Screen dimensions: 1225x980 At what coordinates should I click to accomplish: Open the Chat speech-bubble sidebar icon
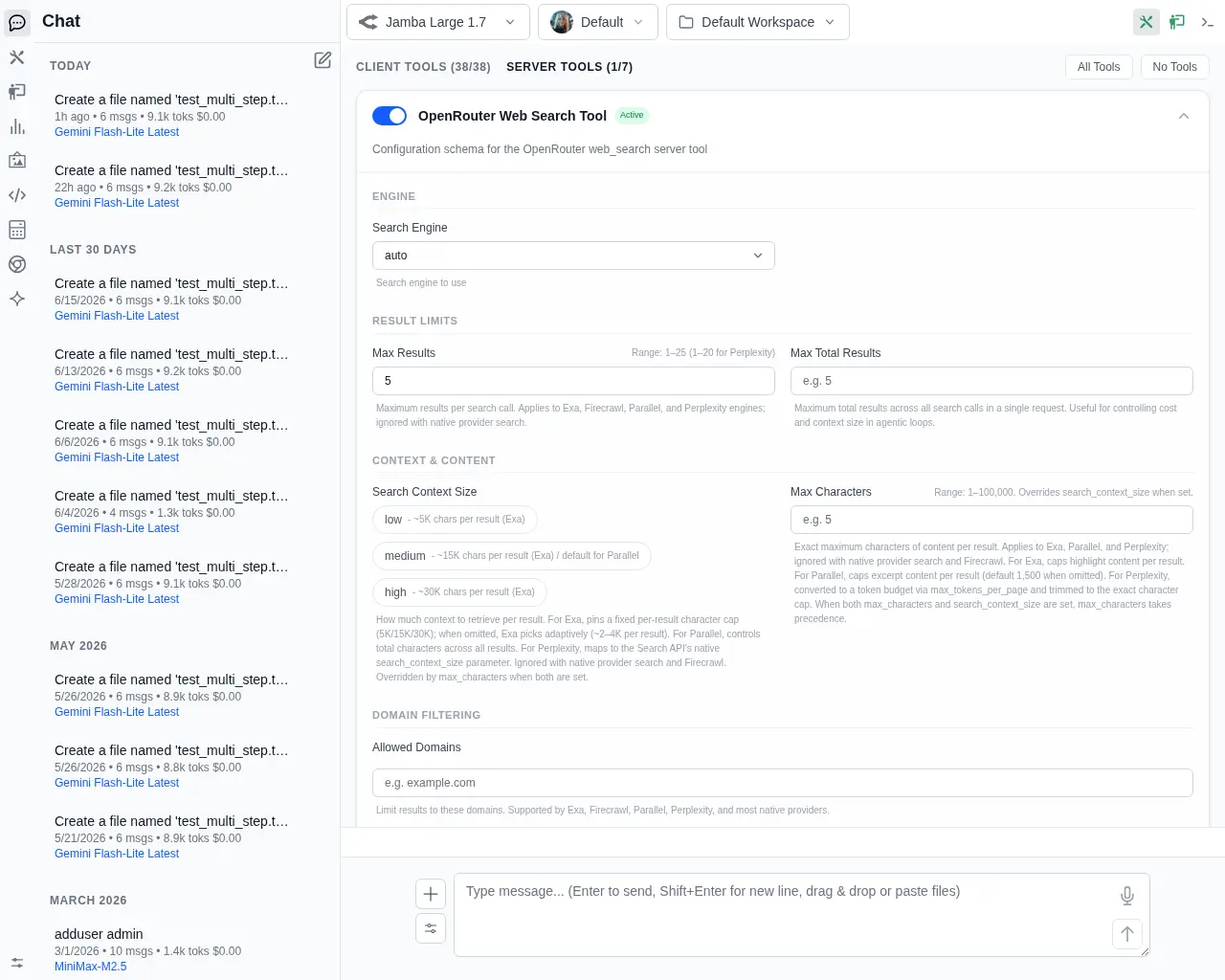click(17, 23)
